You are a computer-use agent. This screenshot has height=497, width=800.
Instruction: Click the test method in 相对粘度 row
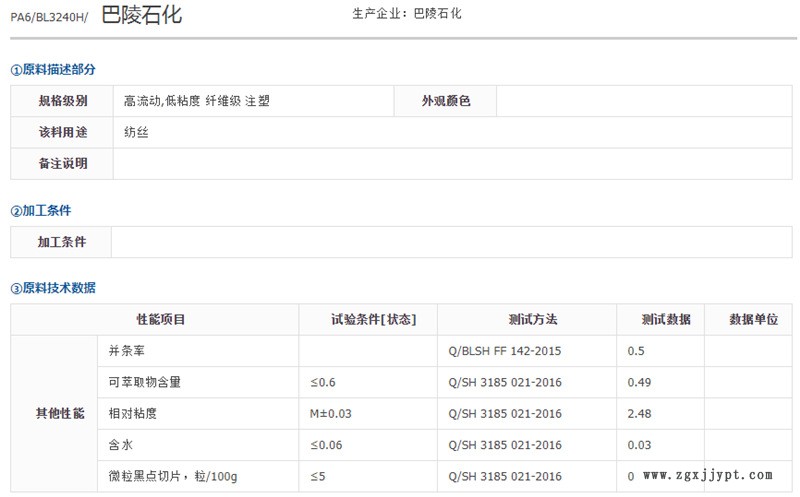pyautogui.click(x=505, y=414)
